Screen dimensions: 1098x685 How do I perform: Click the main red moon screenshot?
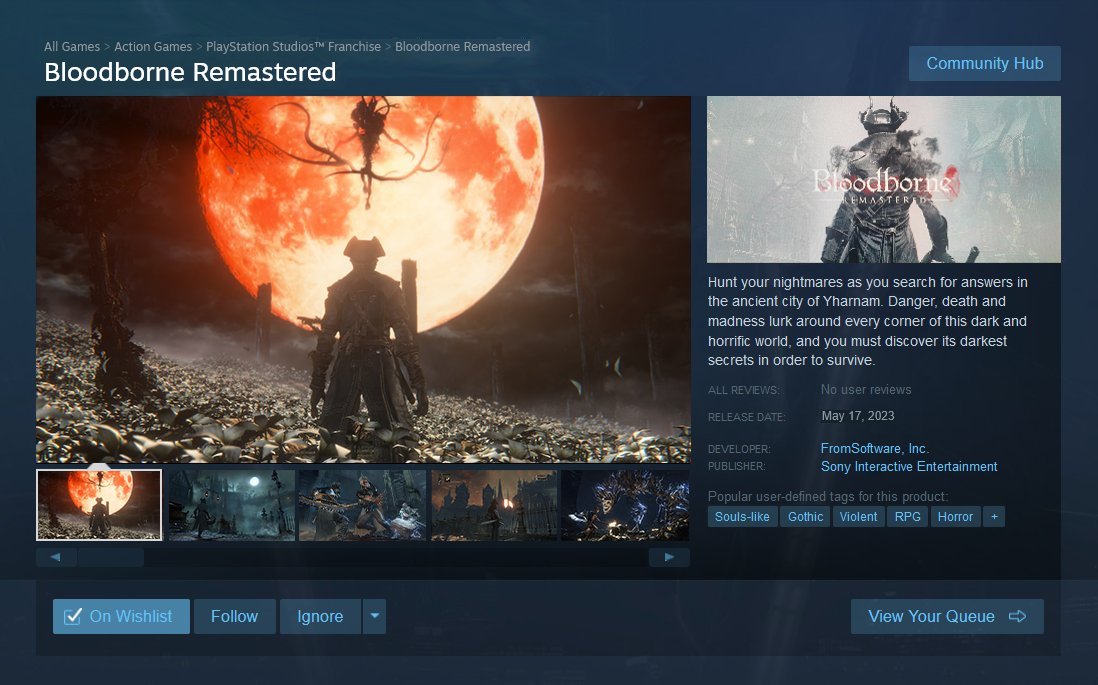pyautogui.click(x=363, y=279)
